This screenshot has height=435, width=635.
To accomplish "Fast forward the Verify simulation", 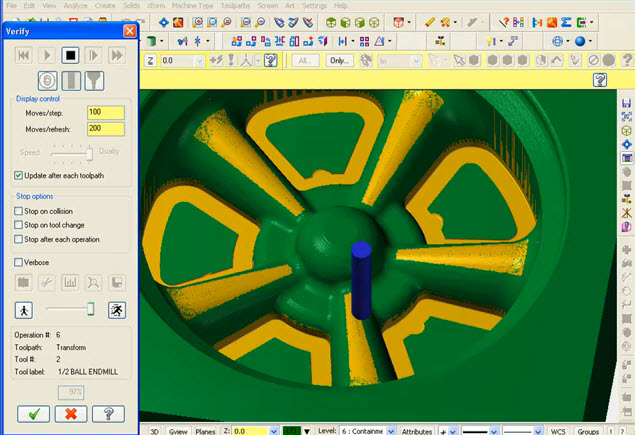I will pyautogui.click(x=117, y=55).
